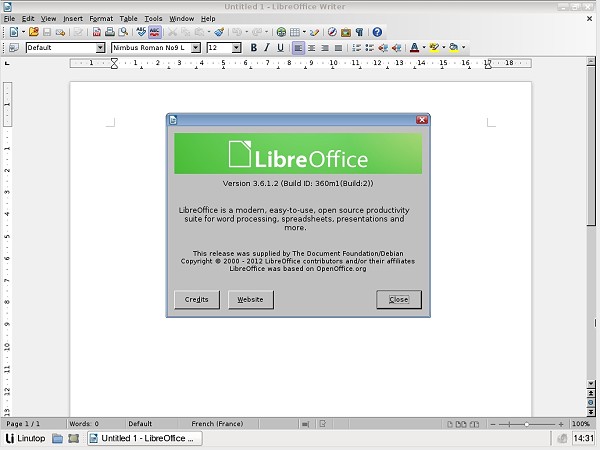Toggle Nonprinting Characters pilcrow icon
The width and height of the screenshot is (600, 450).
tap(359, 32)
